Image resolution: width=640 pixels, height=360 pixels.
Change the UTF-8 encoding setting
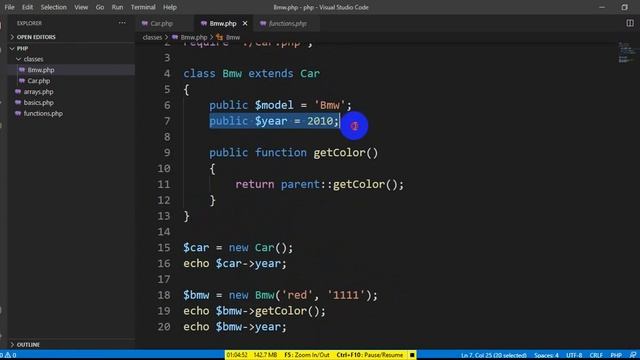pyautogui.click(x=574, y=355)
